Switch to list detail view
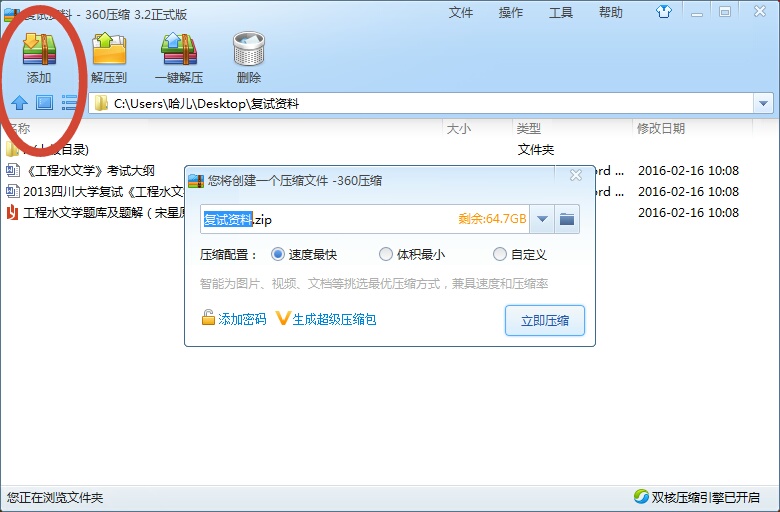 (69, 103)
